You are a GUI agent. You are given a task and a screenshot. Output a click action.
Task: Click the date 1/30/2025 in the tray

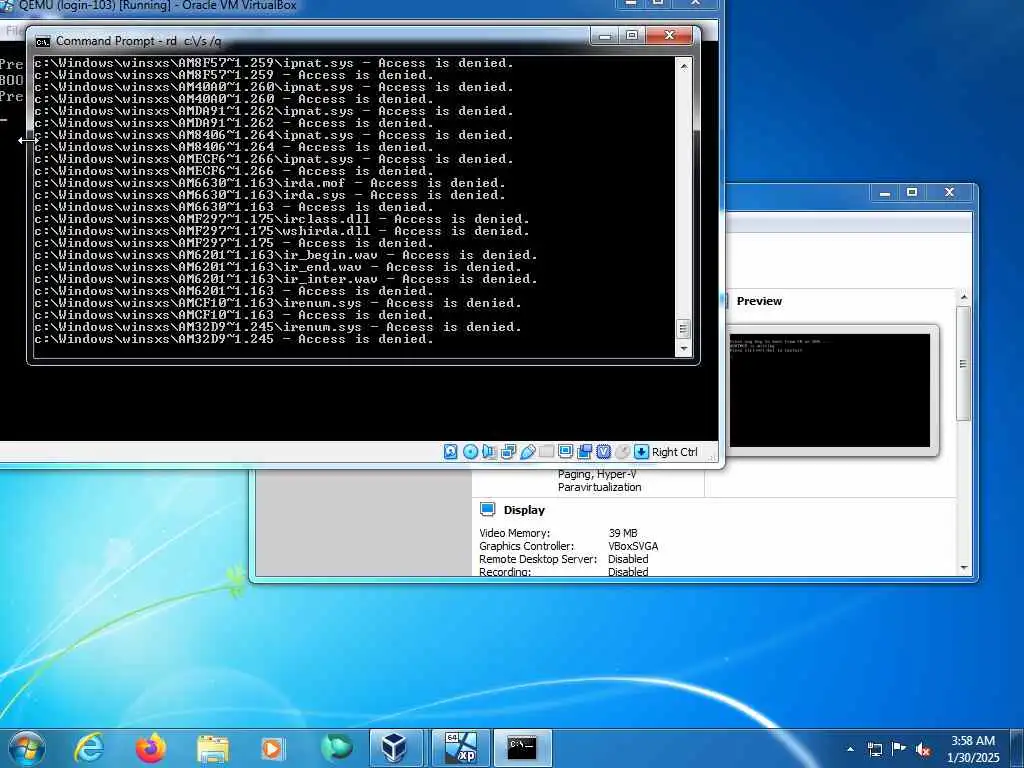(x=973, y=758)
